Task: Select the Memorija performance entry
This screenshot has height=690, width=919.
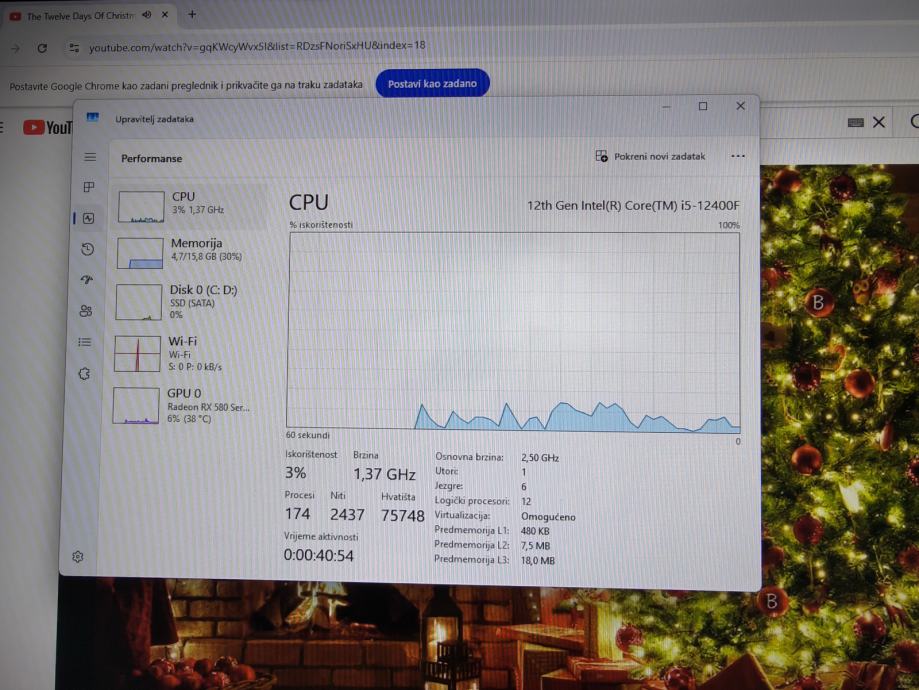Action: point(190,251)
